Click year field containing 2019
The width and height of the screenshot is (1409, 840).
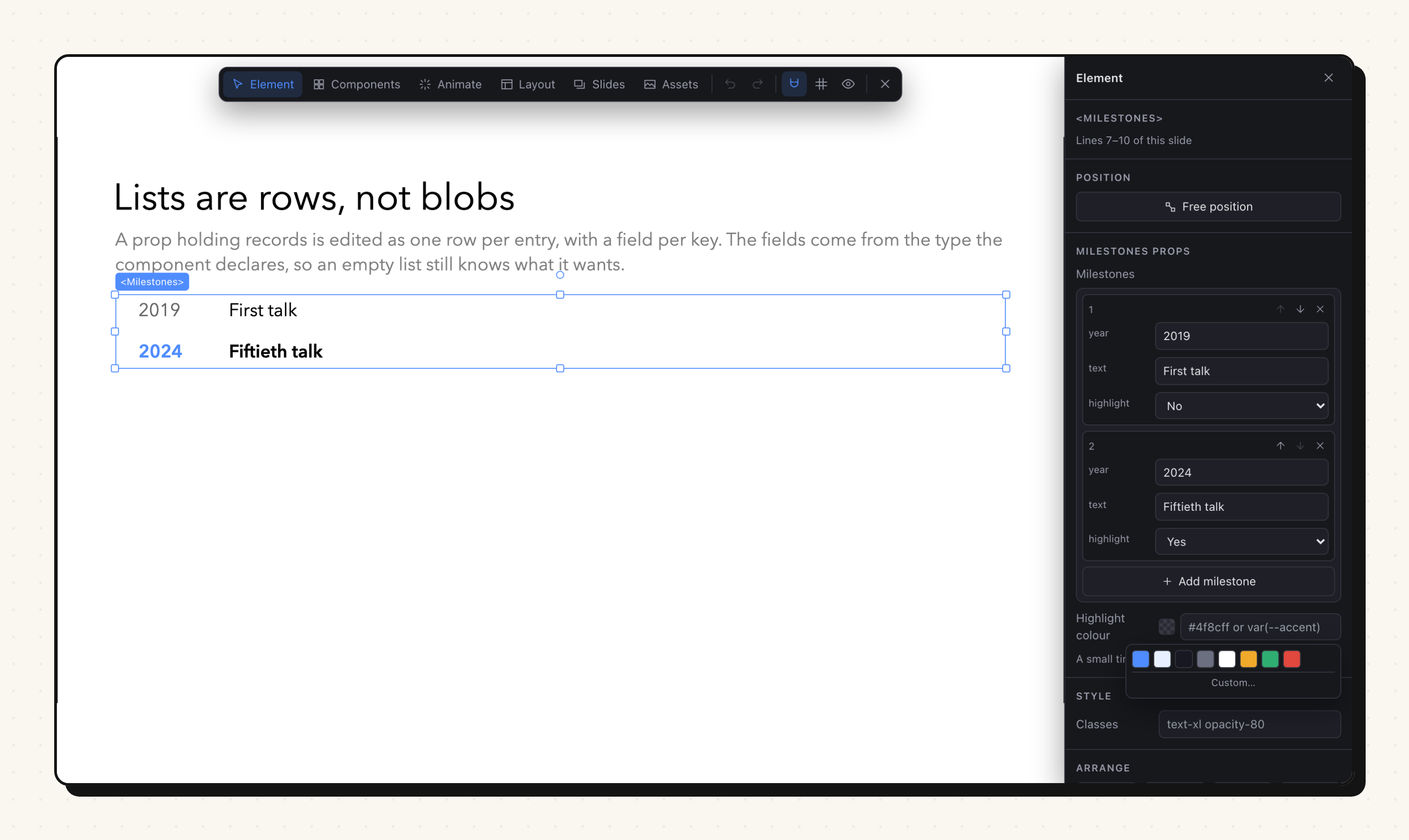[1241, 336]
